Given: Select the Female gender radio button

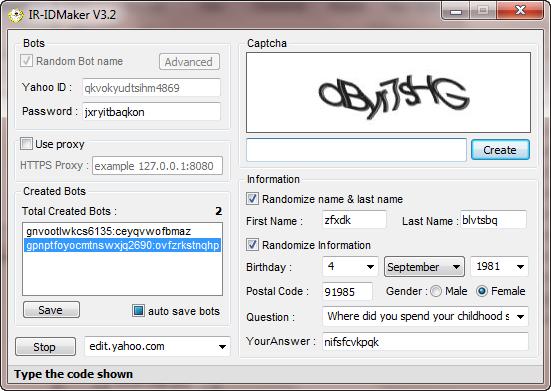Looking at the screenshot, I should (482, 291).
